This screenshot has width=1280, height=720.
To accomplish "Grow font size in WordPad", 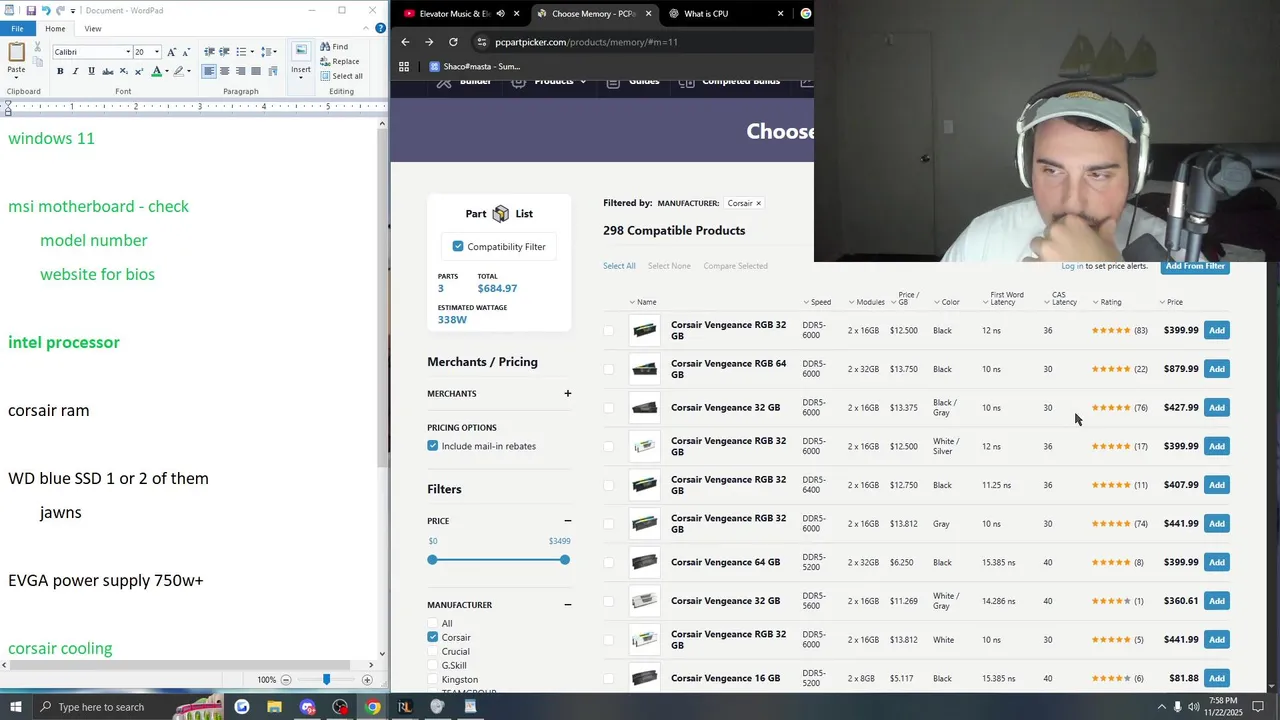I will coord(171,52).
